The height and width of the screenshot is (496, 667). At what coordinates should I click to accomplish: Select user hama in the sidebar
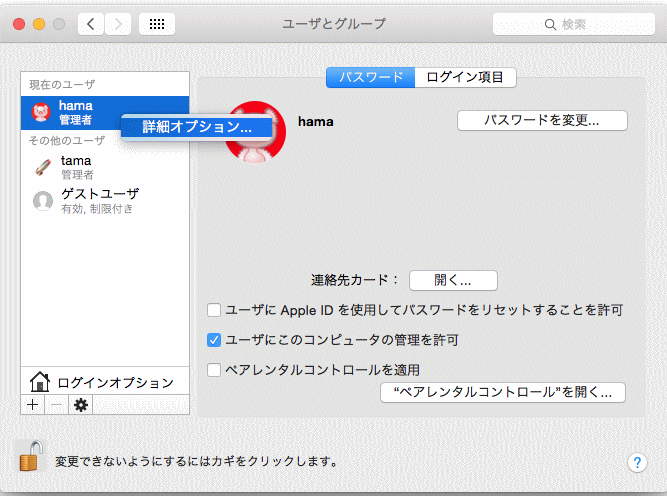pyautogui.click(x=105, y=112)
